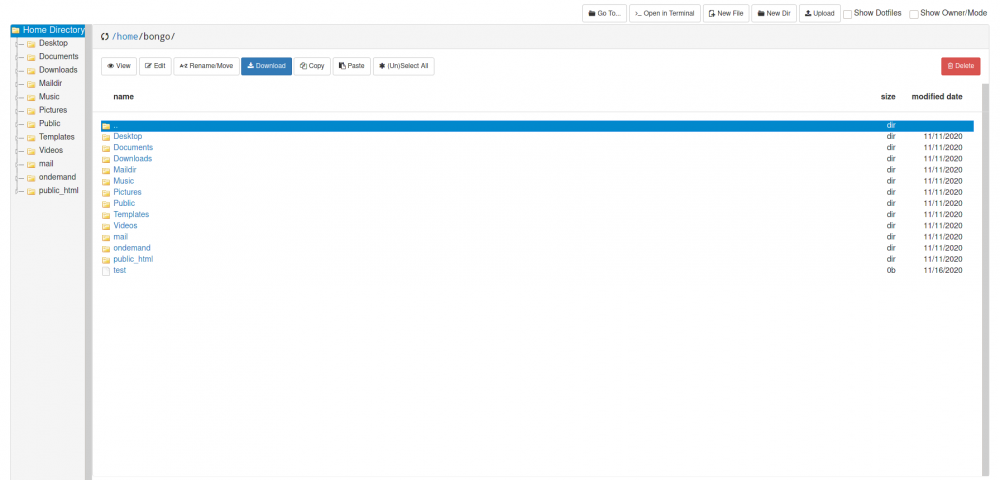Click the refresh icon beside the /home/bongo/ path
This screenshot has height=480, width=1000.
pos(105,36)
